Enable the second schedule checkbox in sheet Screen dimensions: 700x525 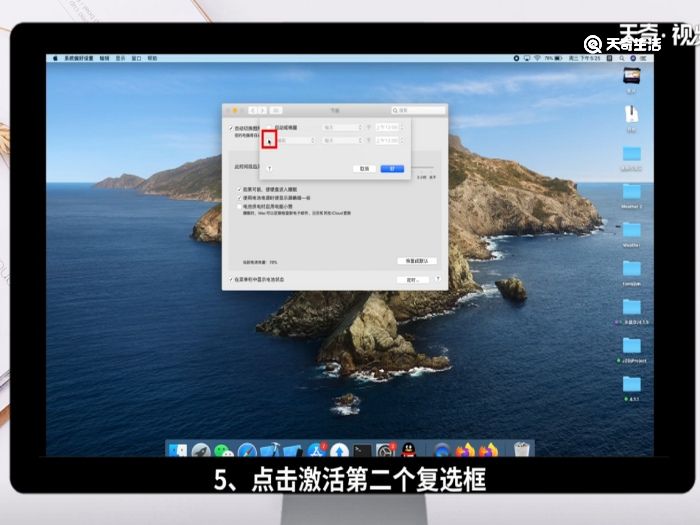coord(269,140)
